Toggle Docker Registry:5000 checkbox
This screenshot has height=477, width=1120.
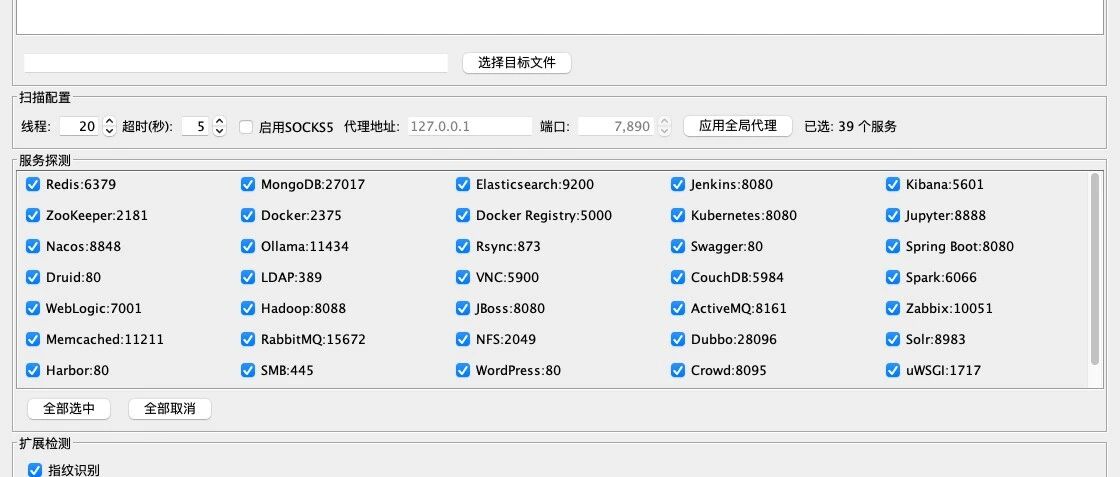point(463,215)
